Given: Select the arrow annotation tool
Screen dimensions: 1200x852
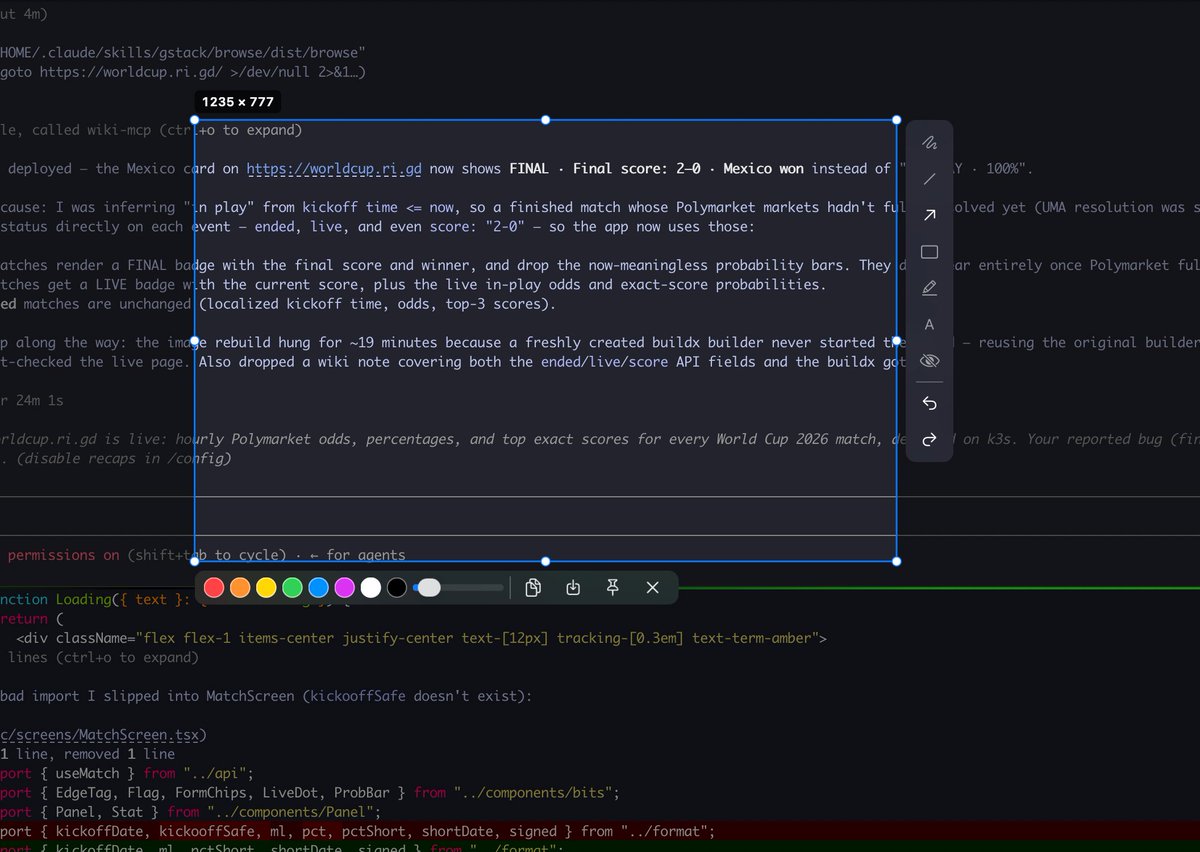Looking at the screenshot, I should click(929, 215).
